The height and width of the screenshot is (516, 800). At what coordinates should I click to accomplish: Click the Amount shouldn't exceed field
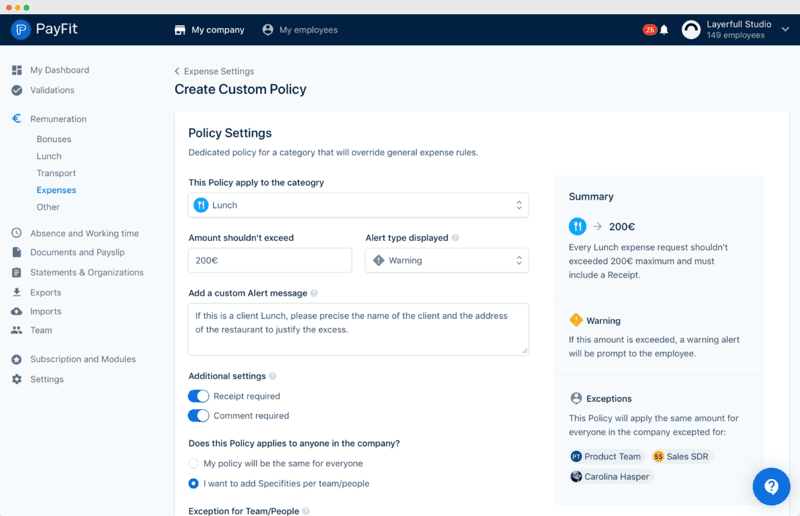click(x=270, y=260)
